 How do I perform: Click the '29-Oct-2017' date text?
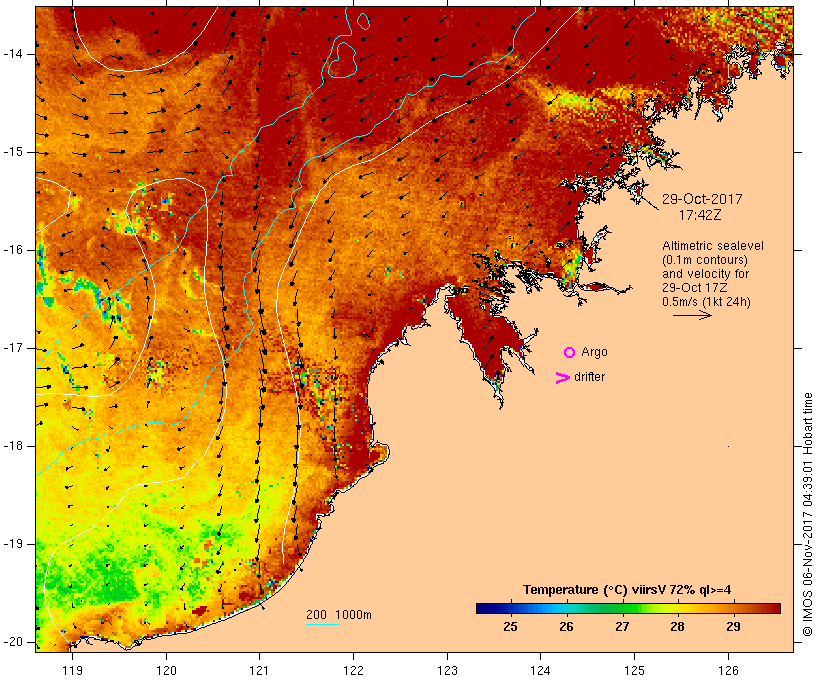point(702,199)
